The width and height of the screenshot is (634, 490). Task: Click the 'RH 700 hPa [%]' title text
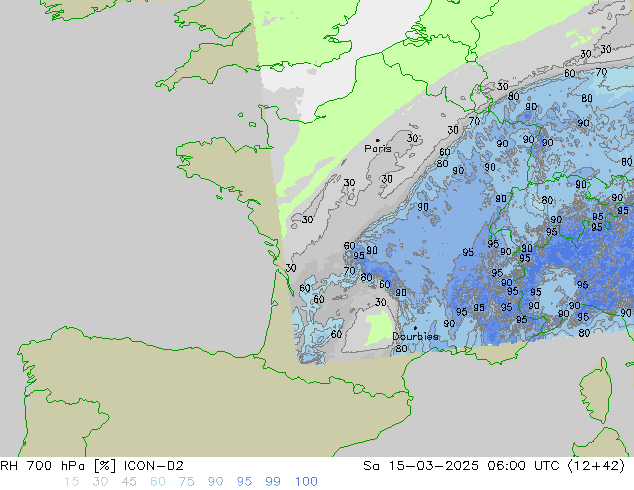pos(58,466)
